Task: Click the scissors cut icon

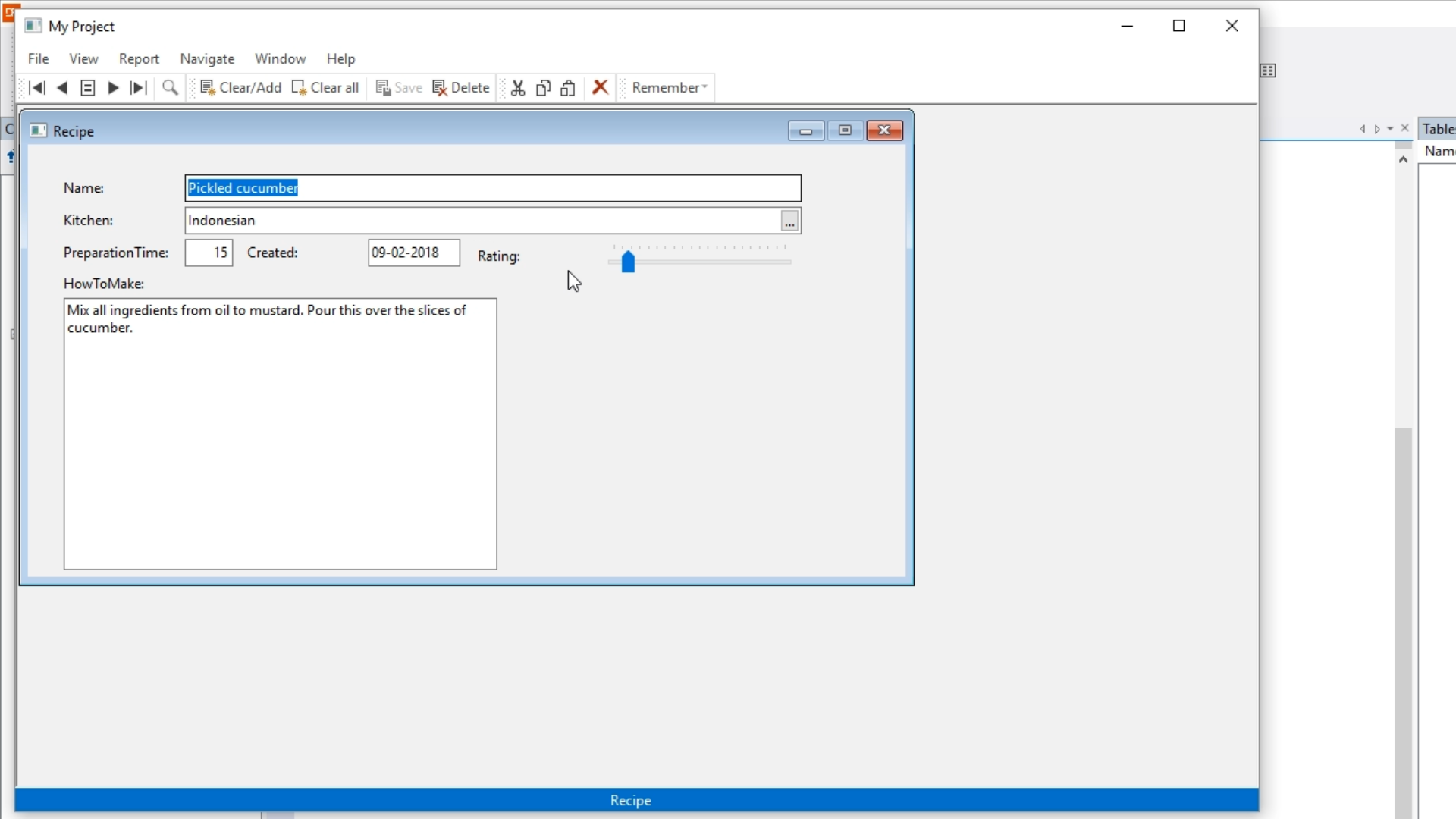Action: click(x=518, y=88)
